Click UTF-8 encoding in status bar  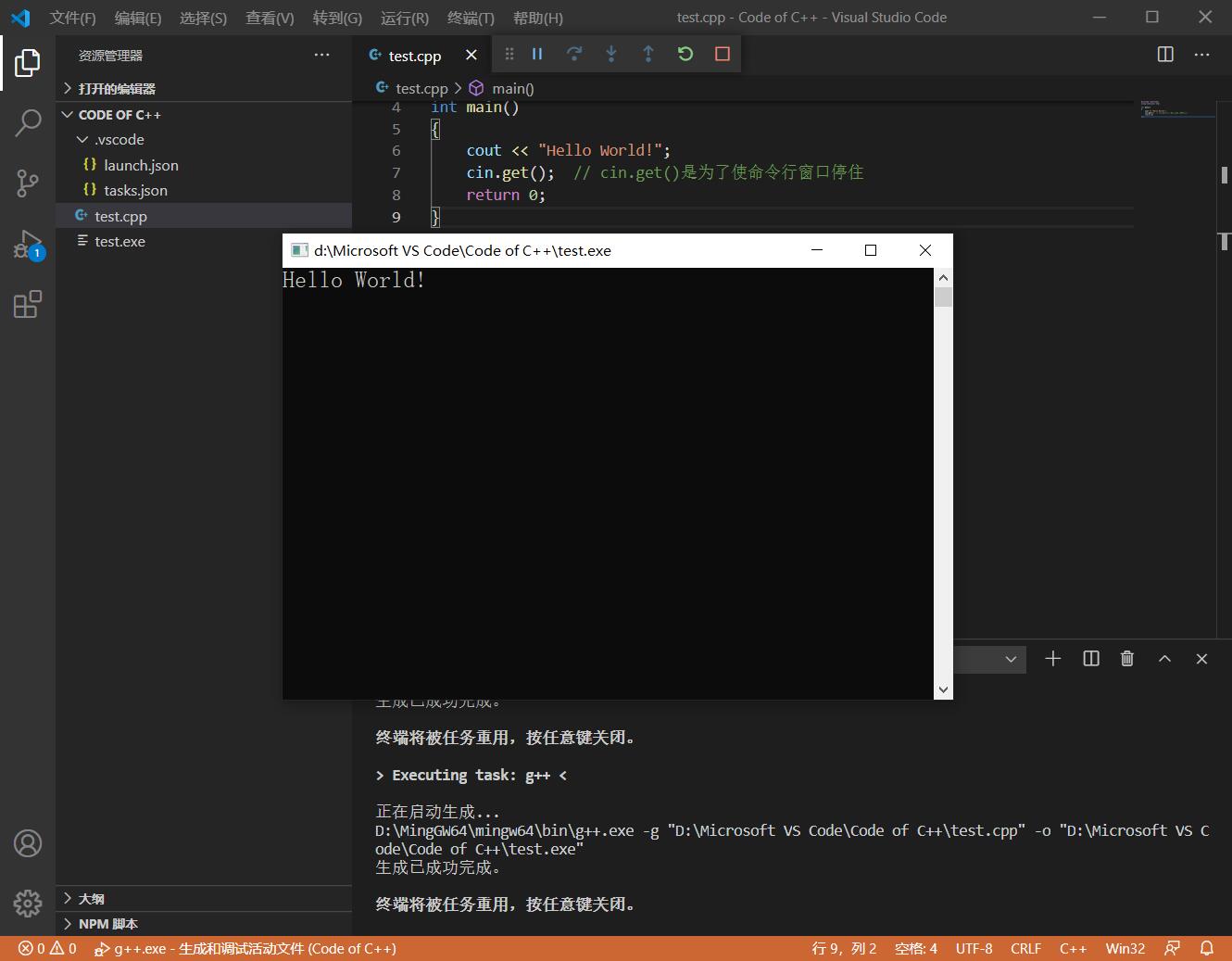(x=974, y=949)
